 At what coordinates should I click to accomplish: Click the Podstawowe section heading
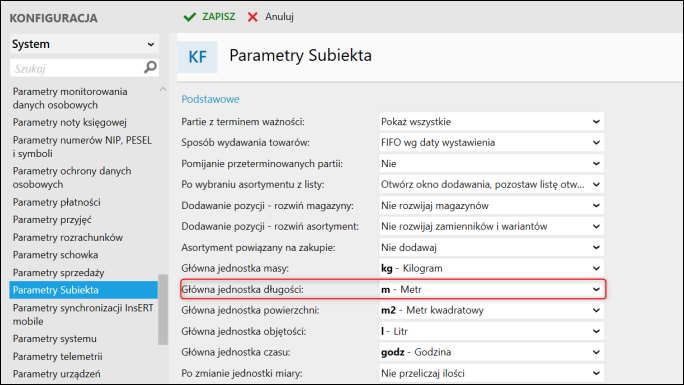click(x=210, y=99)
